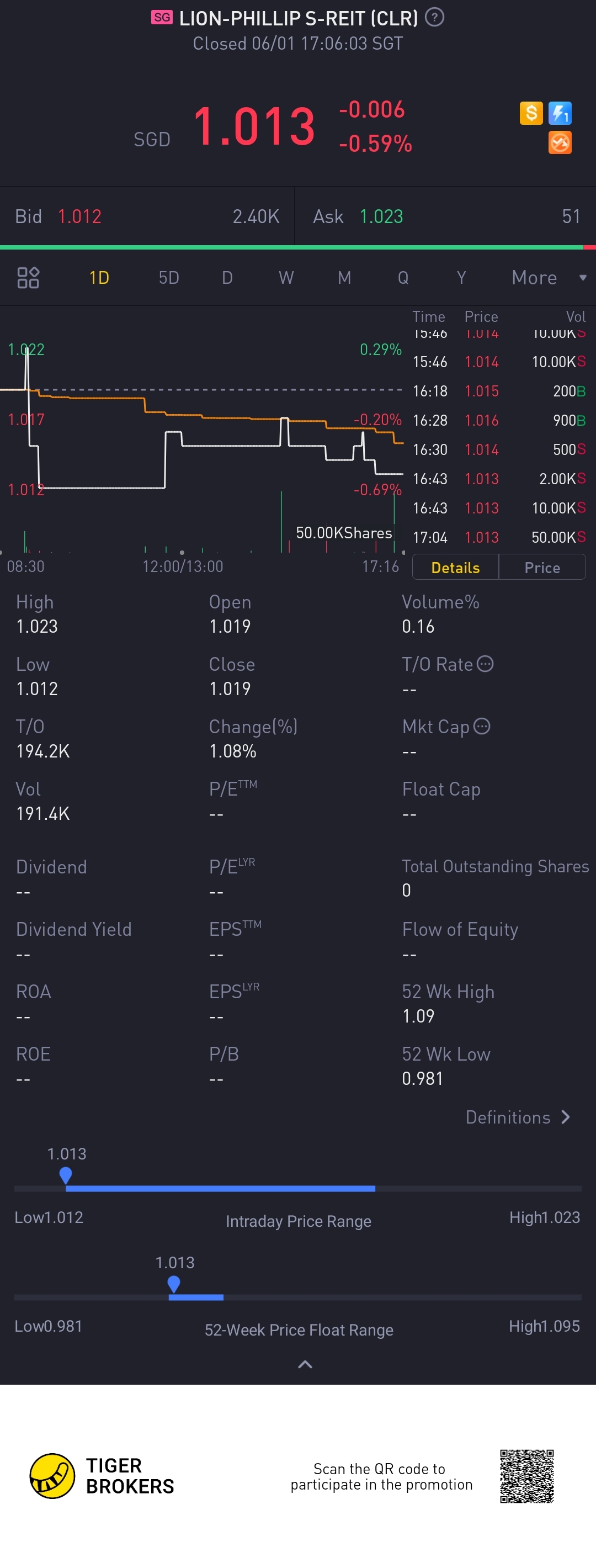Tap the Bid 1.012 quote
This screenshot has height=1568, width=596.
click(79, 216)
